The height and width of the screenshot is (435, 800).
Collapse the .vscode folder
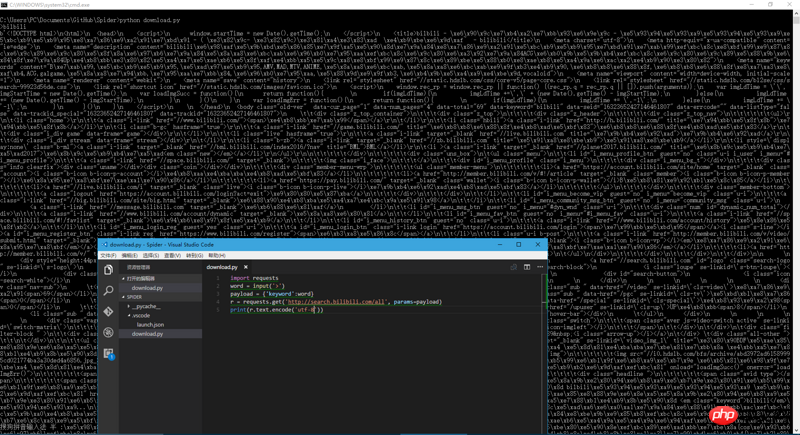[142, 316]
